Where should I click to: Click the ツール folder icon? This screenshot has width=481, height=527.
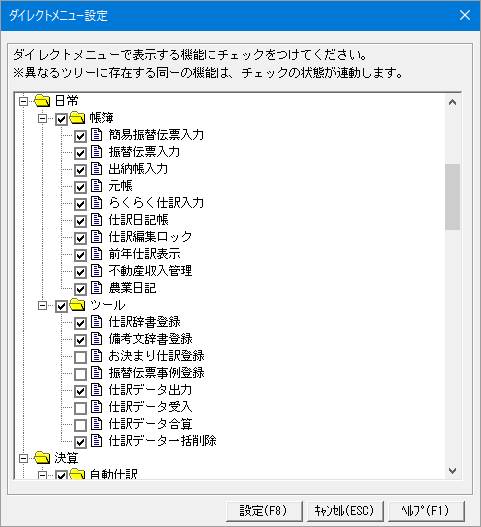click(77, 305)
